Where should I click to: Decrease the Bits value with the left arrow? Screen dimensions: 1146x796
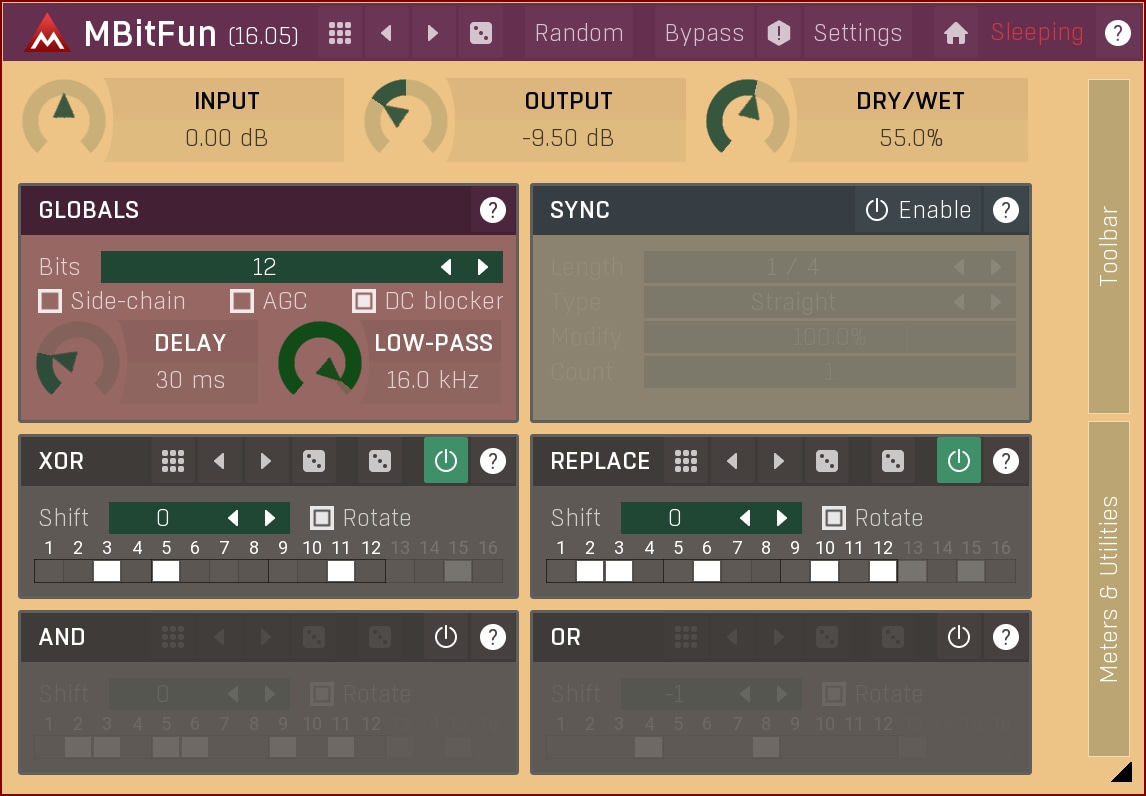point(446,267)
